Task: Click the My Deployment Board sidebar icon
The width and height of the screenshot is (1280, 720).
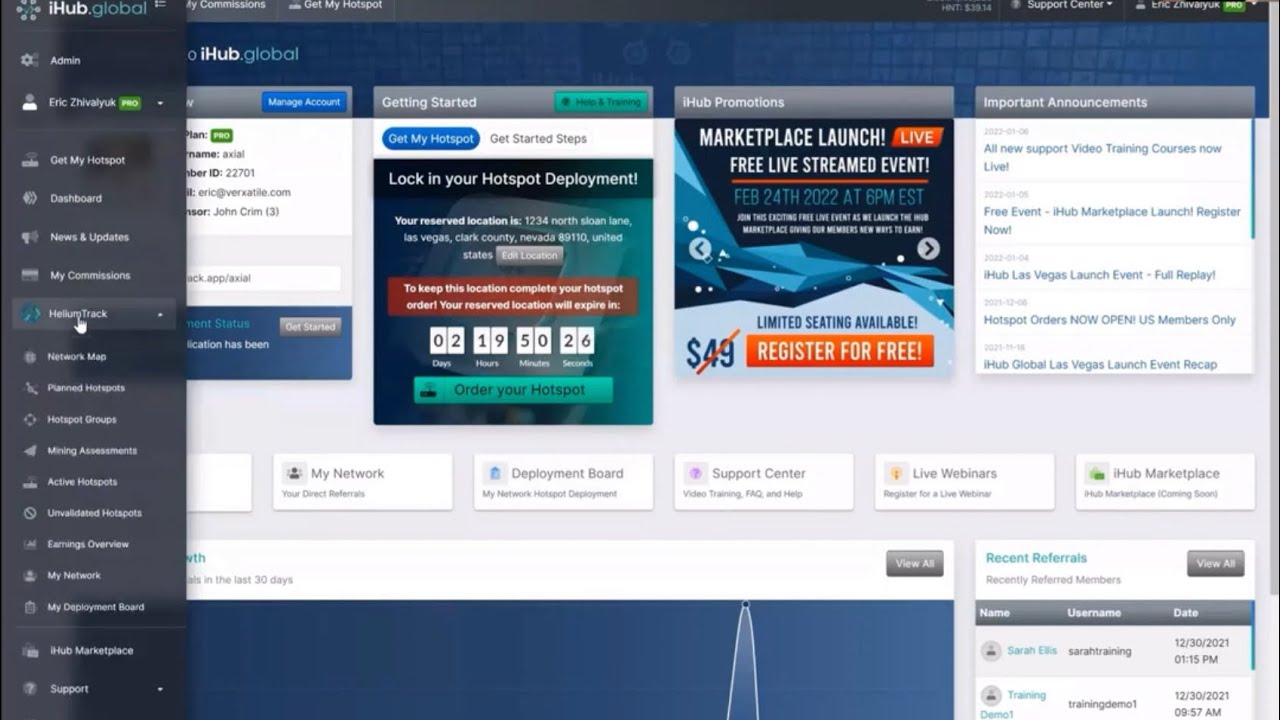Action: click(x=29, y=607)
